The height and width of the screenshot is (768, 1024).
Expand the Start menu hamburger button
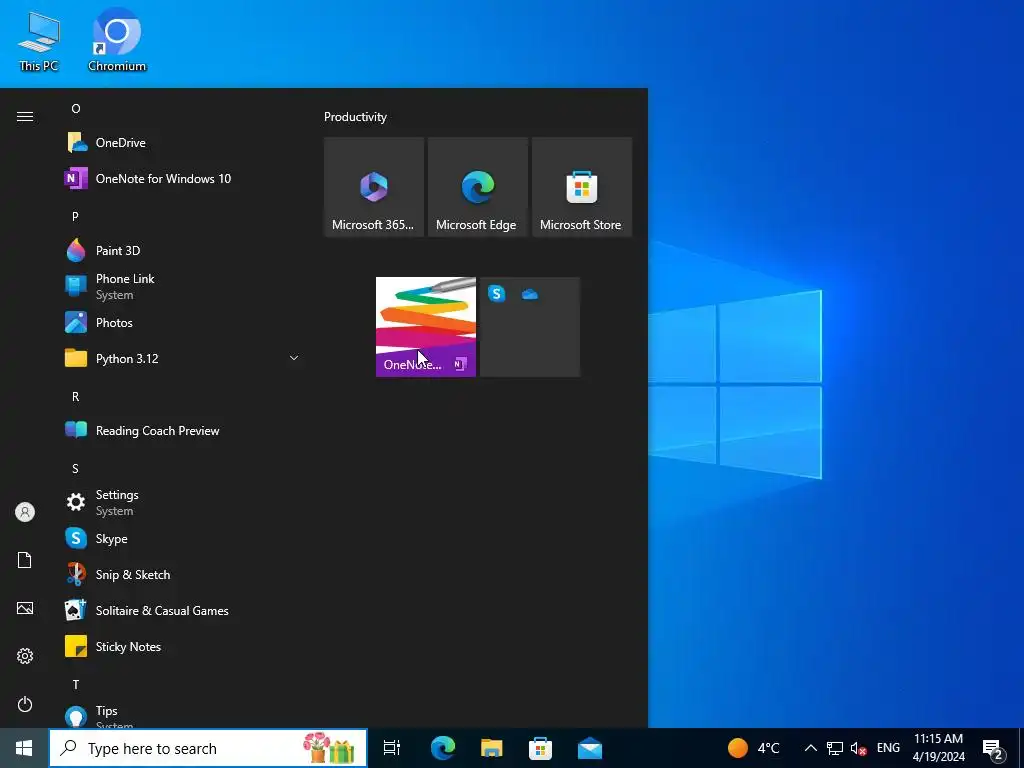pyautogui.click(x=25, y=116)
